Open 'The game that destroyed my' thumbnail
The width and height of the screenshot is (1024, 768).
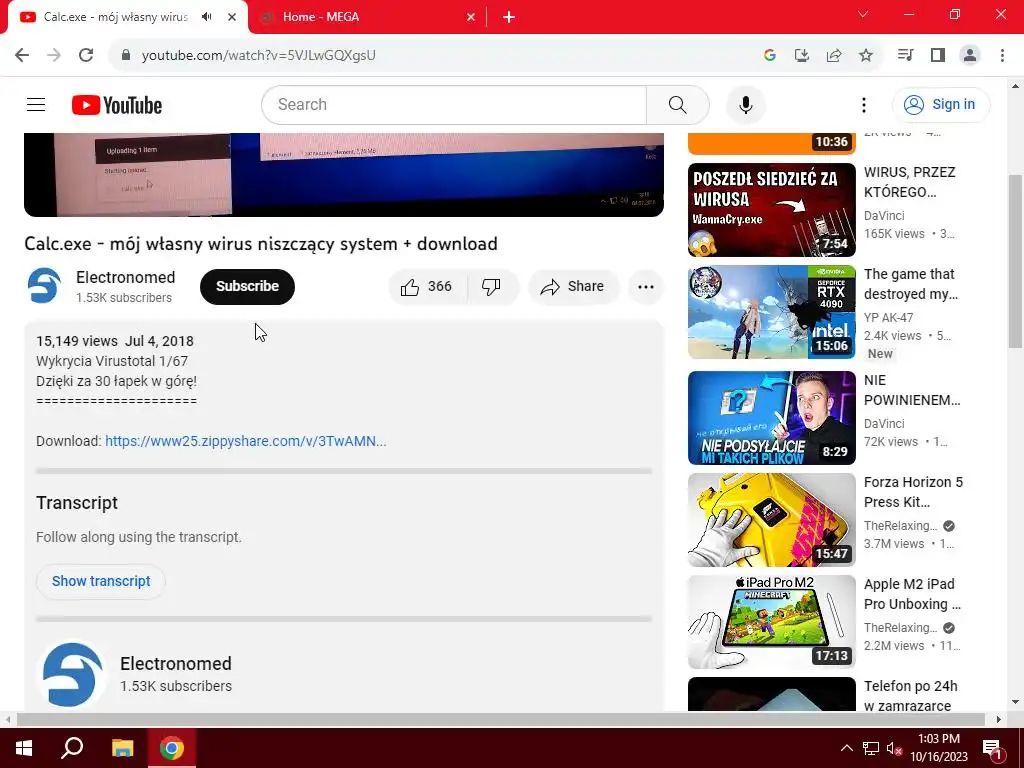[x=771, y=312]
